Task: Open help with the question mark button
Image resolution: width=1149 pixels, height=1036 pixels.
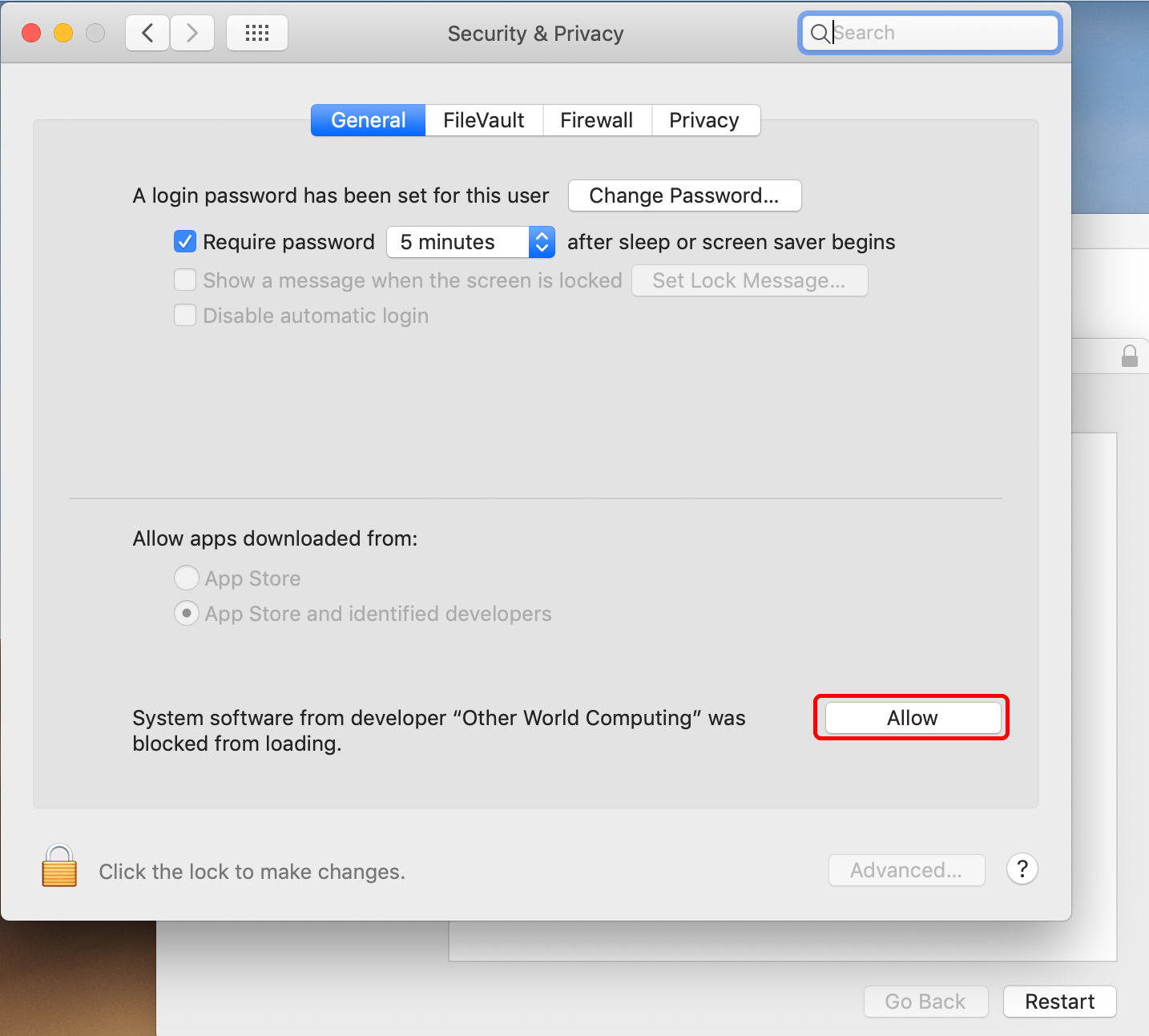Action: pyautogui.click(x=1022, y=869)
